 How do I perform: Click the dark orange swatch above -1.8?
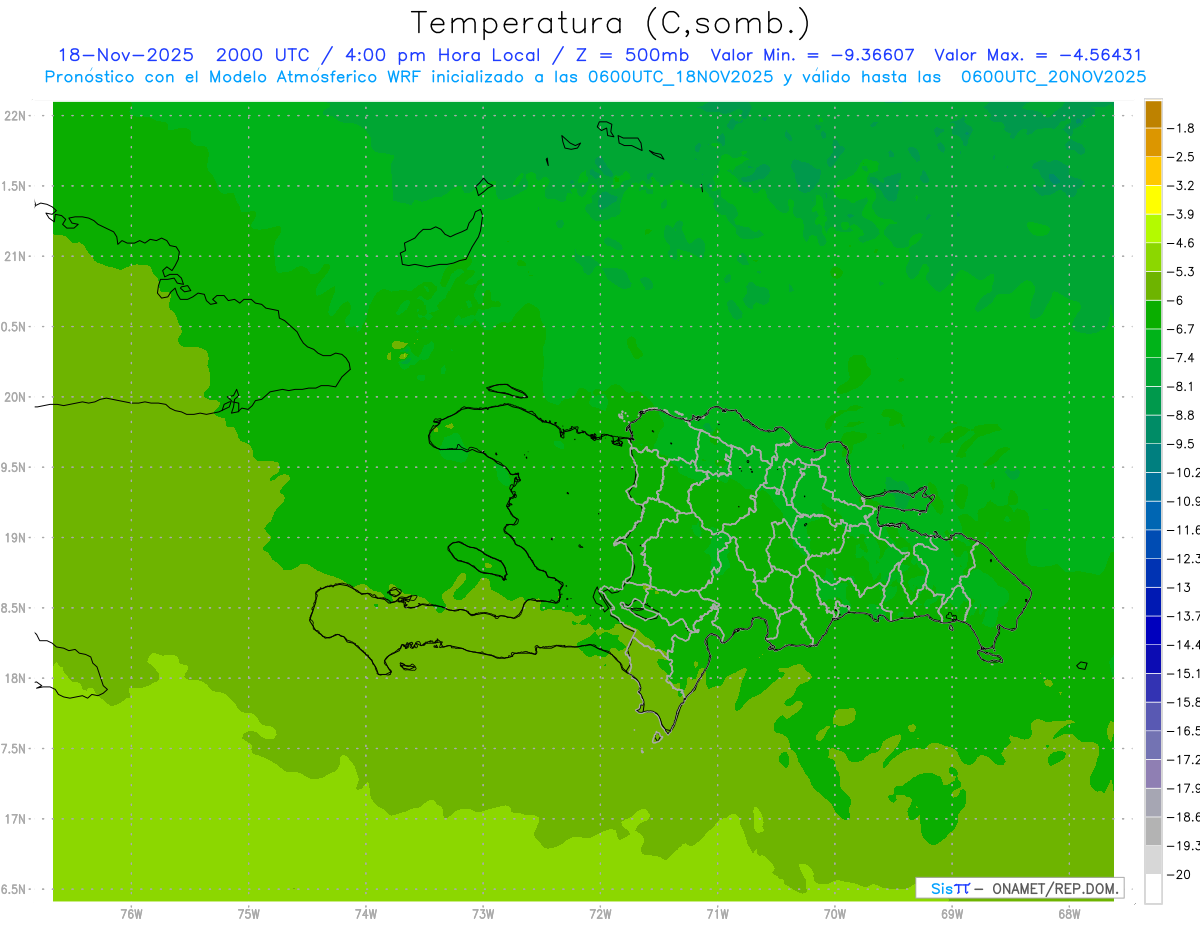1153,114
